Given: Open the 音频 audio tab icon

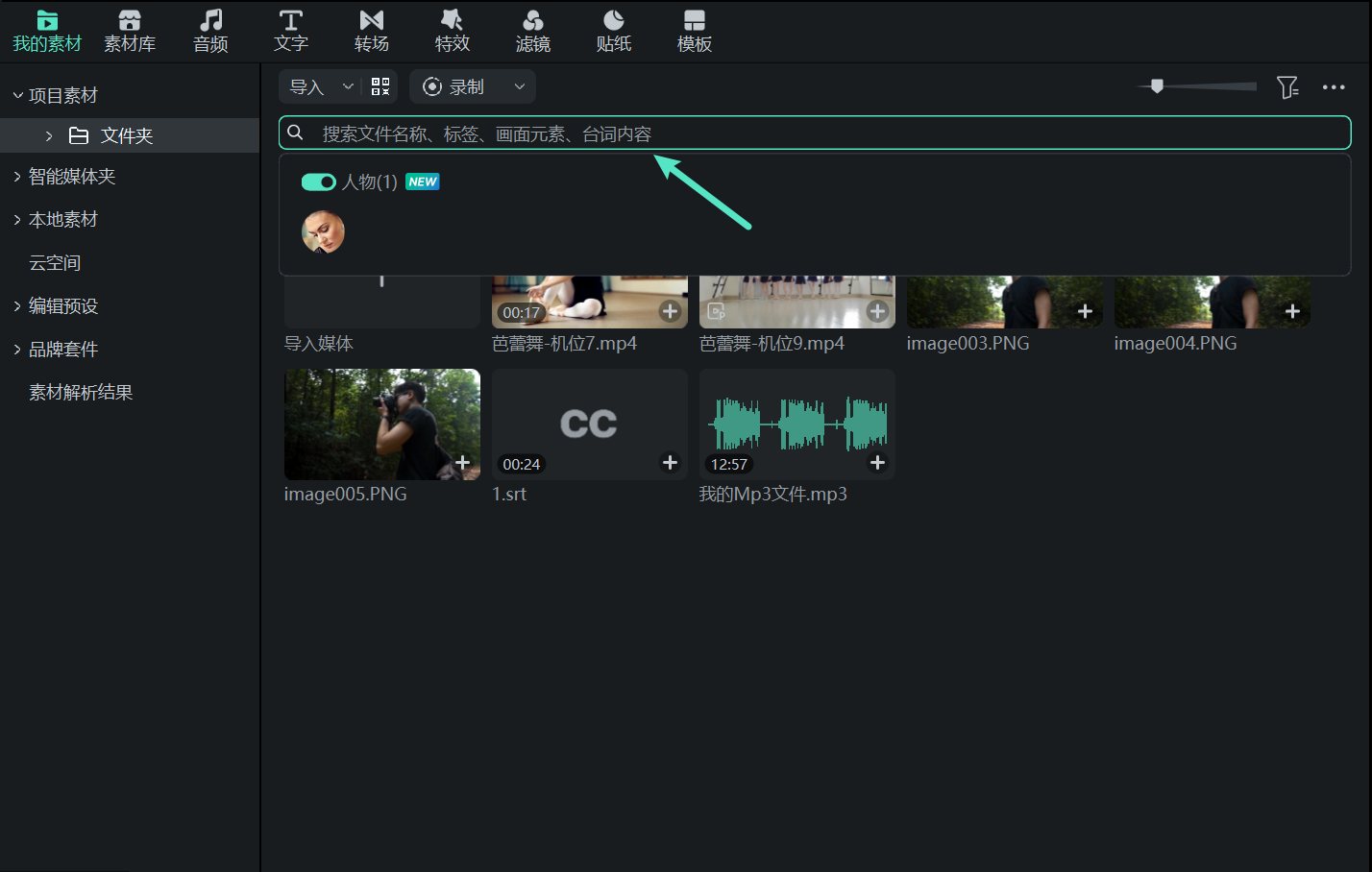Looking at the screenshot, I should 210,20.
